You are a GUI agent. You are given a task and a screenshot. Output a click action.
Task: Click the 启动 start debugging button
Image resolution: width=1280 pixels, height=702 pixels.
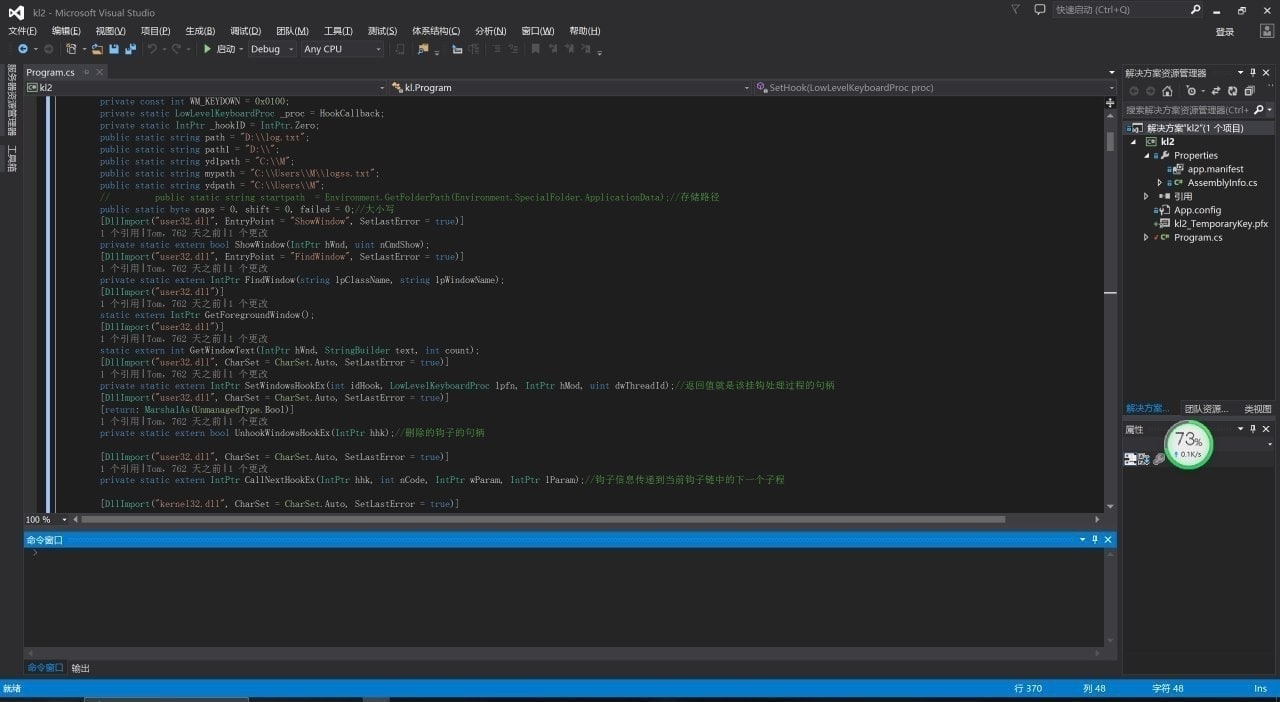click(220, 49)
